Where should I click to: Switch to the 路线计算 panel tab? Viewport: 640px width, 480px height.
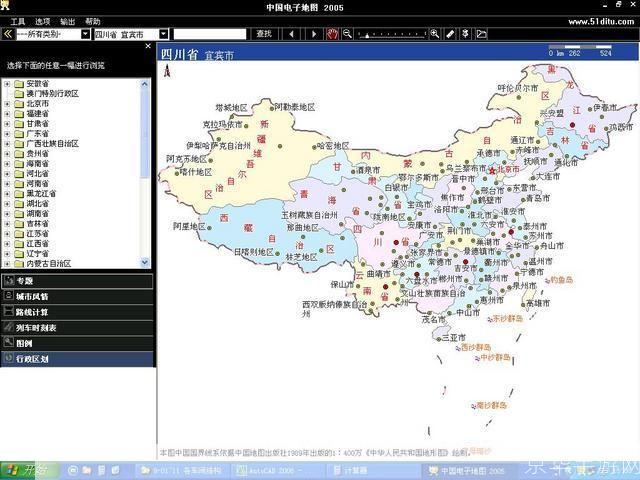77,312
